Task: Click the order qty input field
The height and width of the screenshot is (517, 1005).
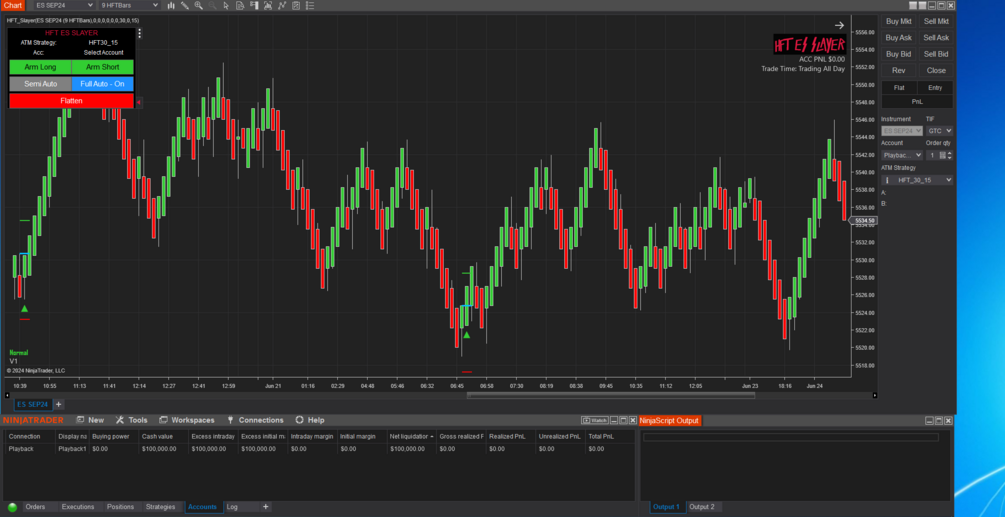Action: click(933, 155)
